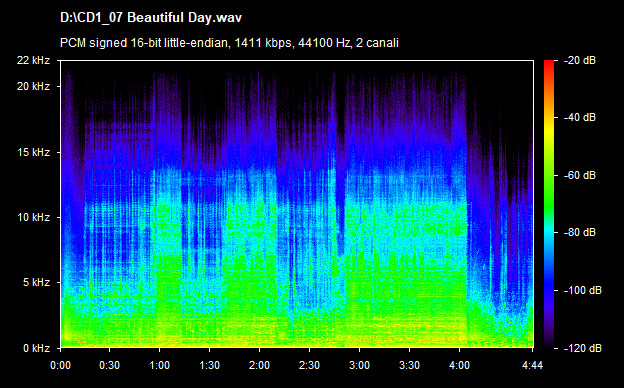The image size is (624, 388).
Task: Click the '-60 dB' legend label
Action: 580,175
